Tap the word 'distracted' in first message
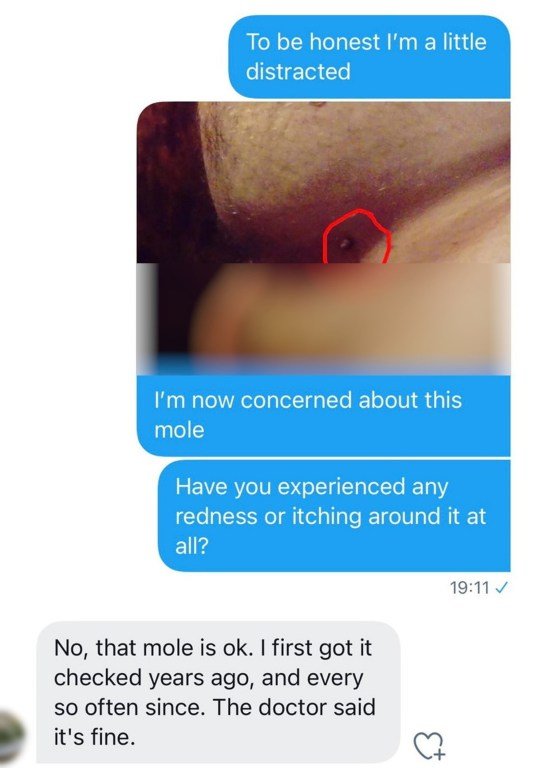The width and height of the screenshot is (540, 768). tap(298, 72)
